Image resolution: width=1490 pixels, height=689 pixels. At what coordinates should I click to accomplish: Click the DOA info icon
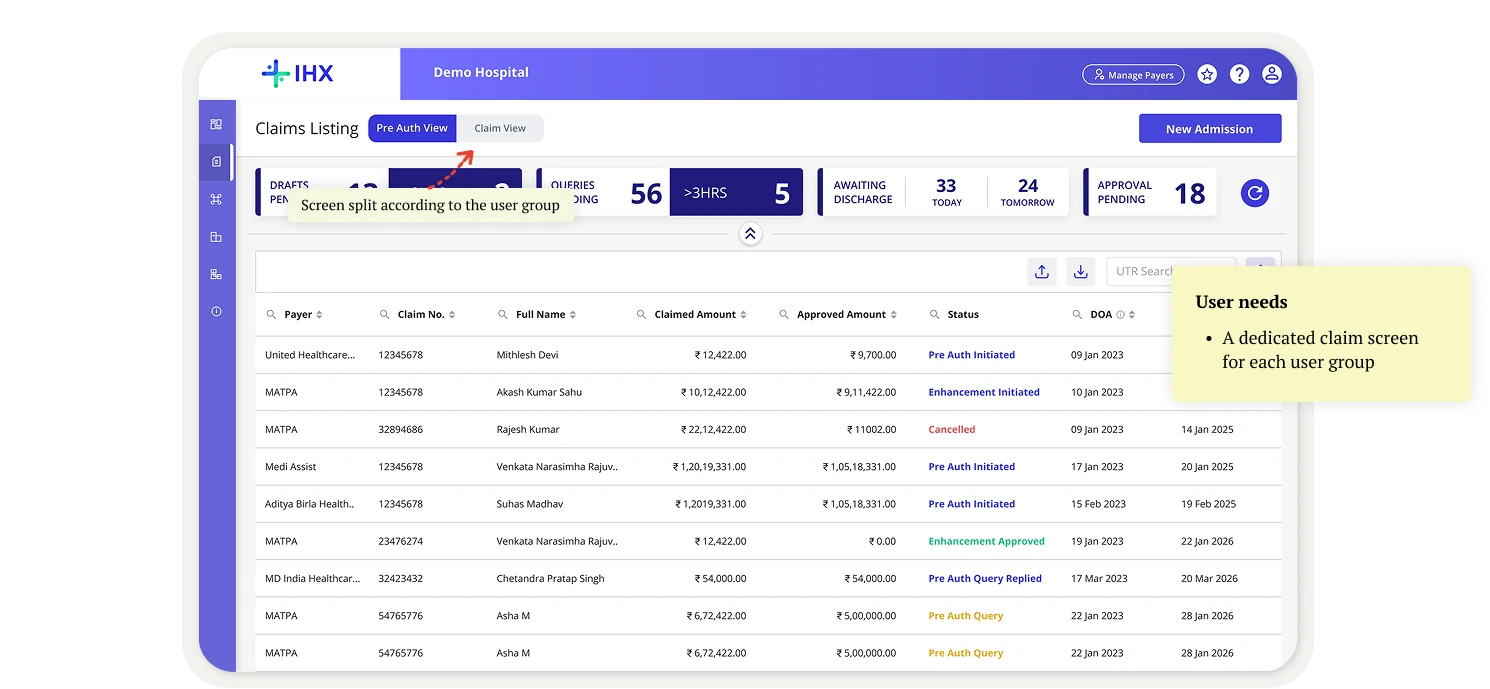1120,315
